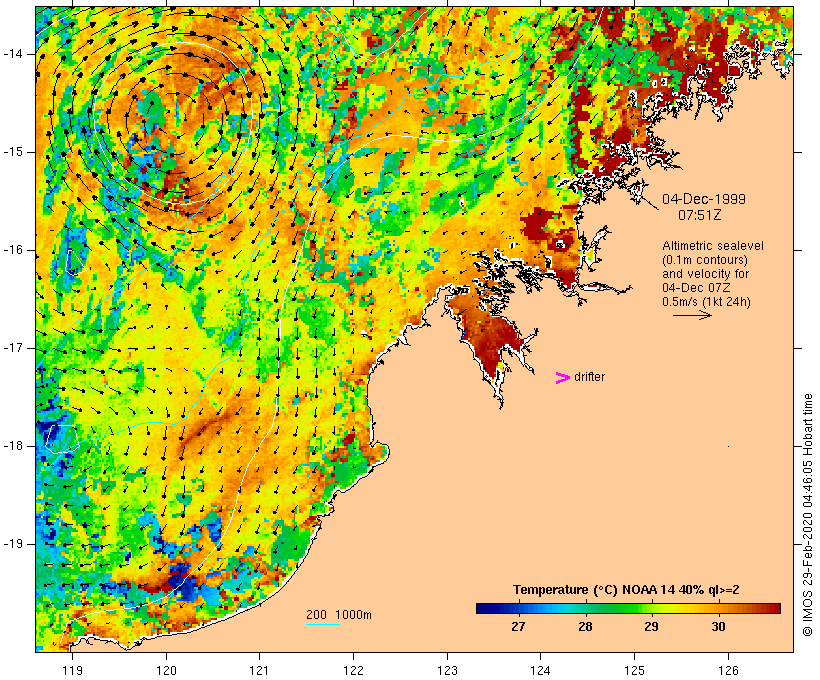Click the magenta drifter marker symbol

click(x=562, y=378)
